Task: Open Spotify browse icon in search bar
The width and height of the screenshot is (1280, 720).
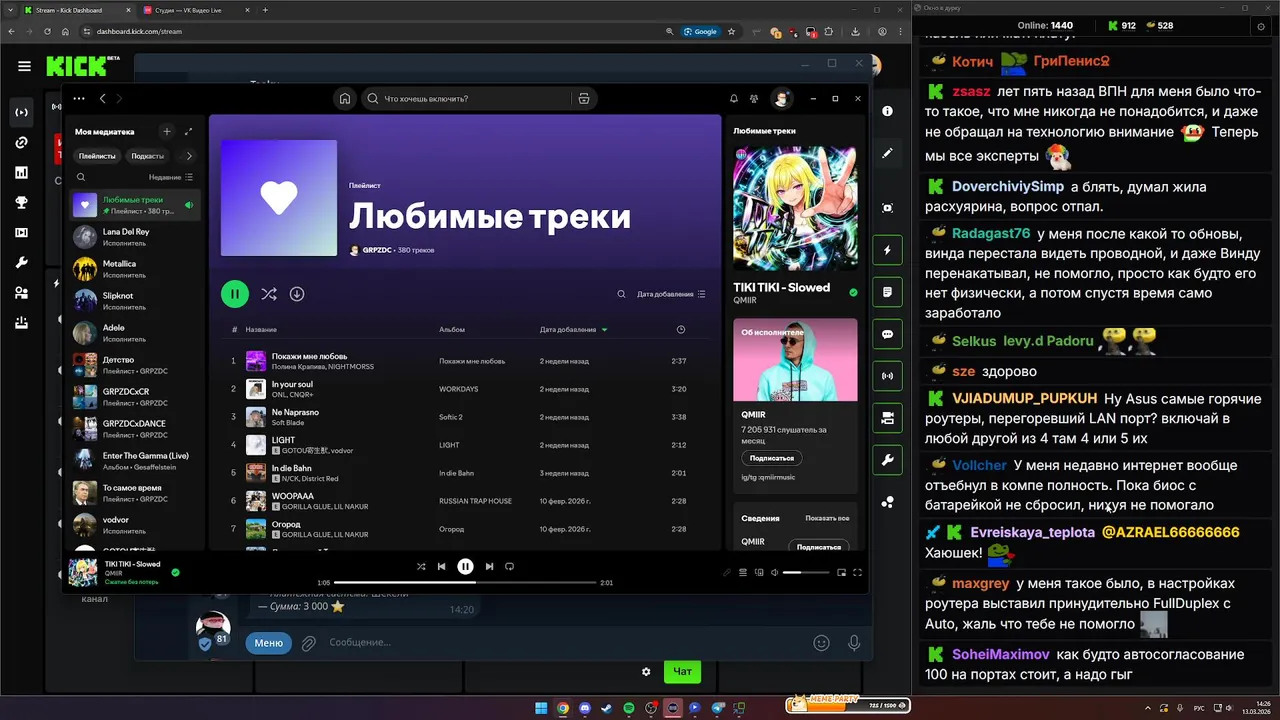Action: click(x=584, y=98)
